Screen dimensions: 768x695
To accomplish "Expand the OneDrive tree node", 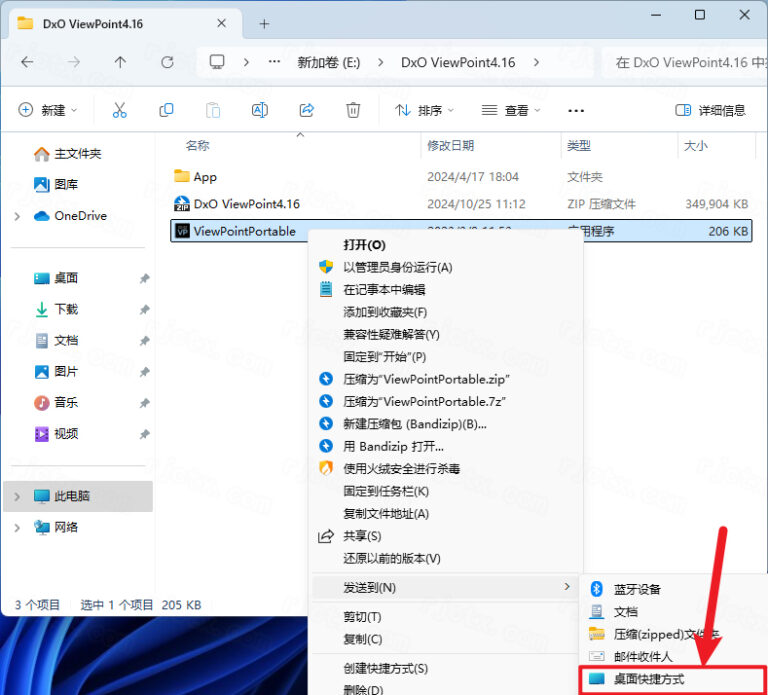I will [17, 216].
